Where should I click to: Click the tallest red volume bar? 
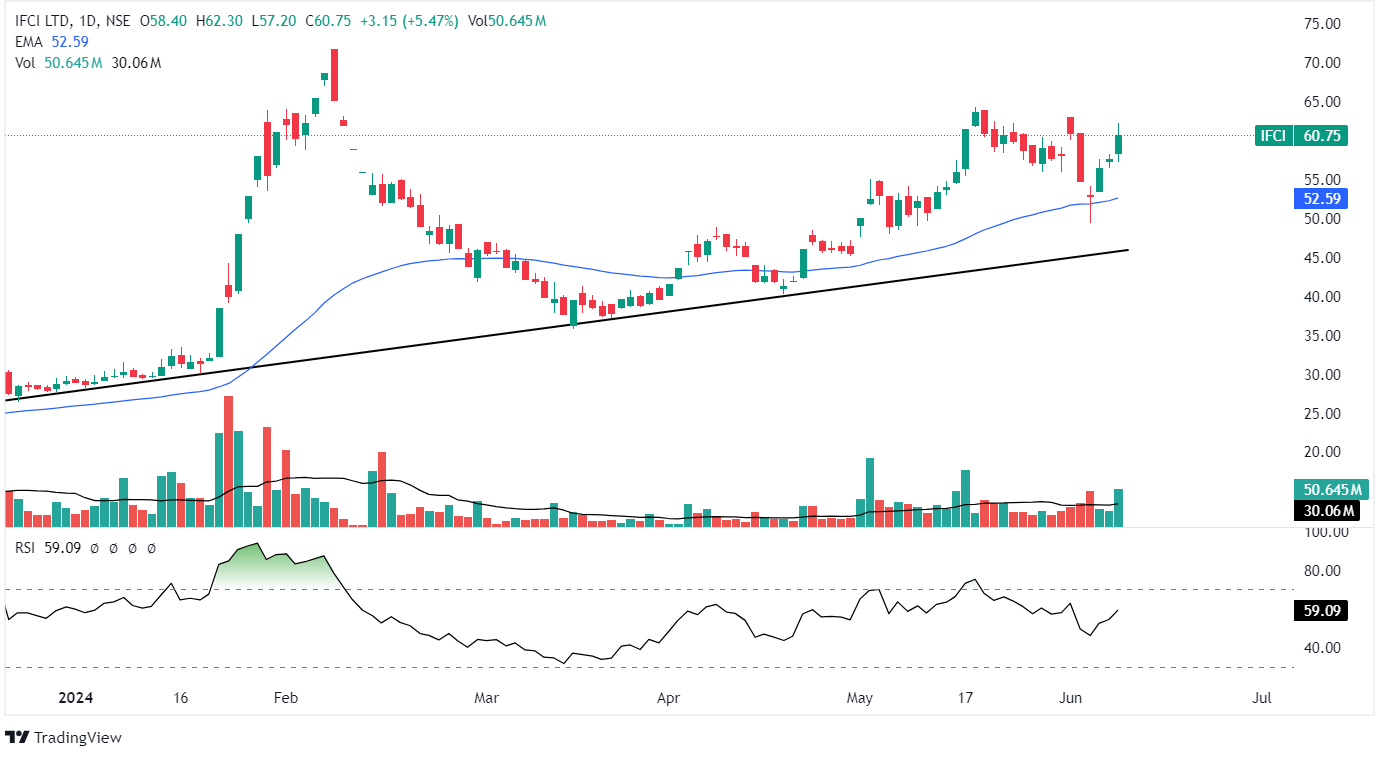(228, 462)
